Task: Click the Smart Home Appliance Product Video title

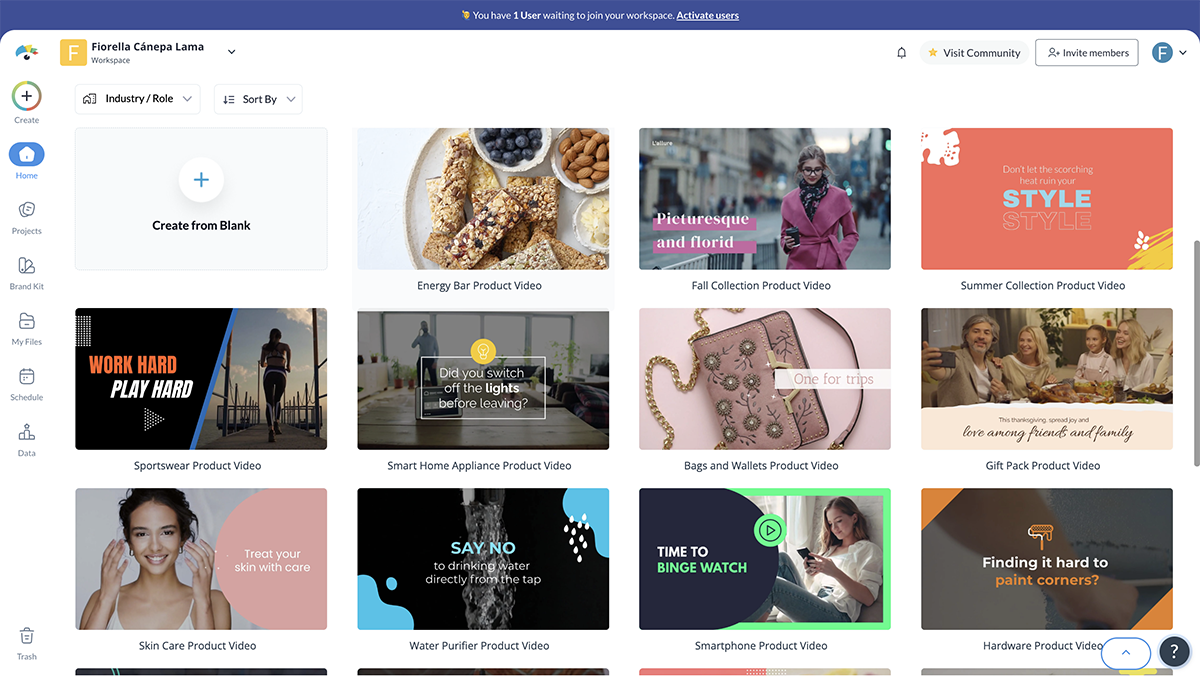Action: click(479, 466)
